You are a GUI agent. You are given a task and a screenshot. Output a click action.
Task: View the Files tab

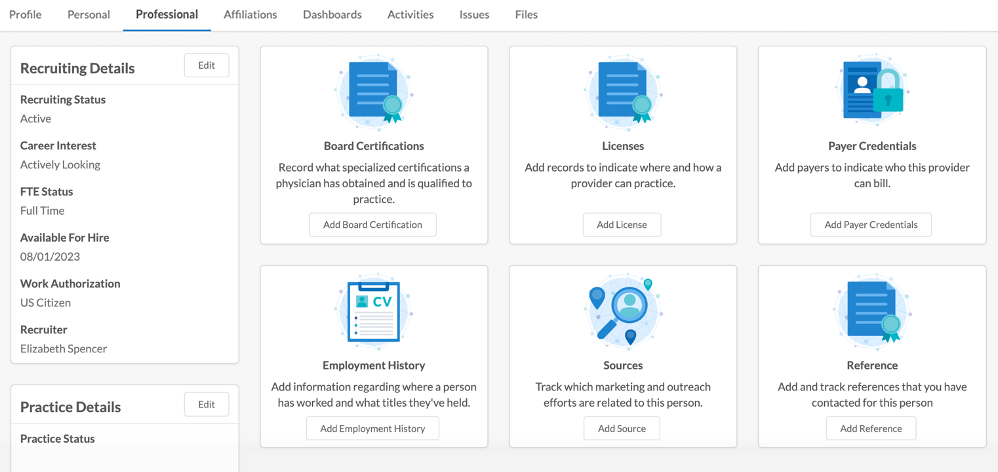pyautogui.click(x=526, y=14)
